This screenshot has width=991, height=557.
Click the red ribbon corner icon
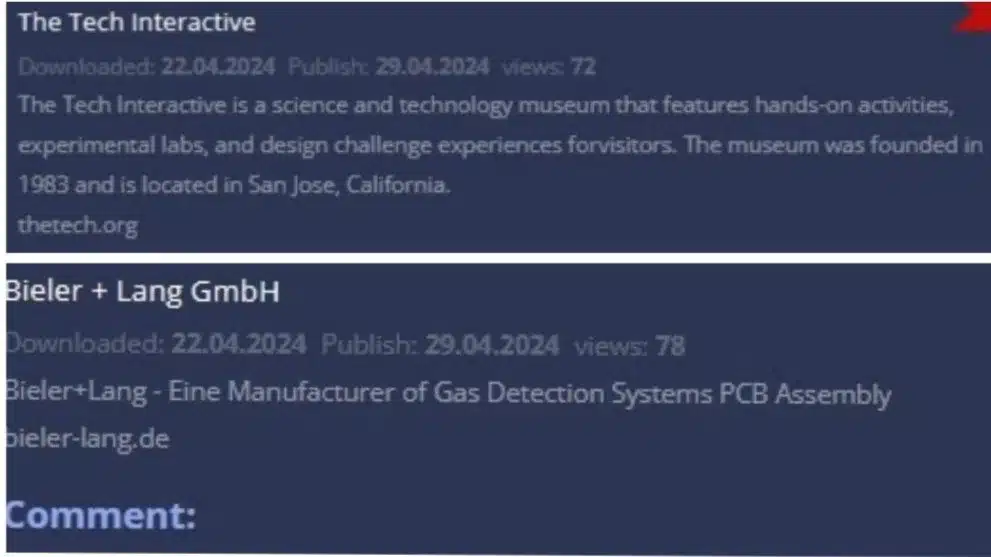974,17
